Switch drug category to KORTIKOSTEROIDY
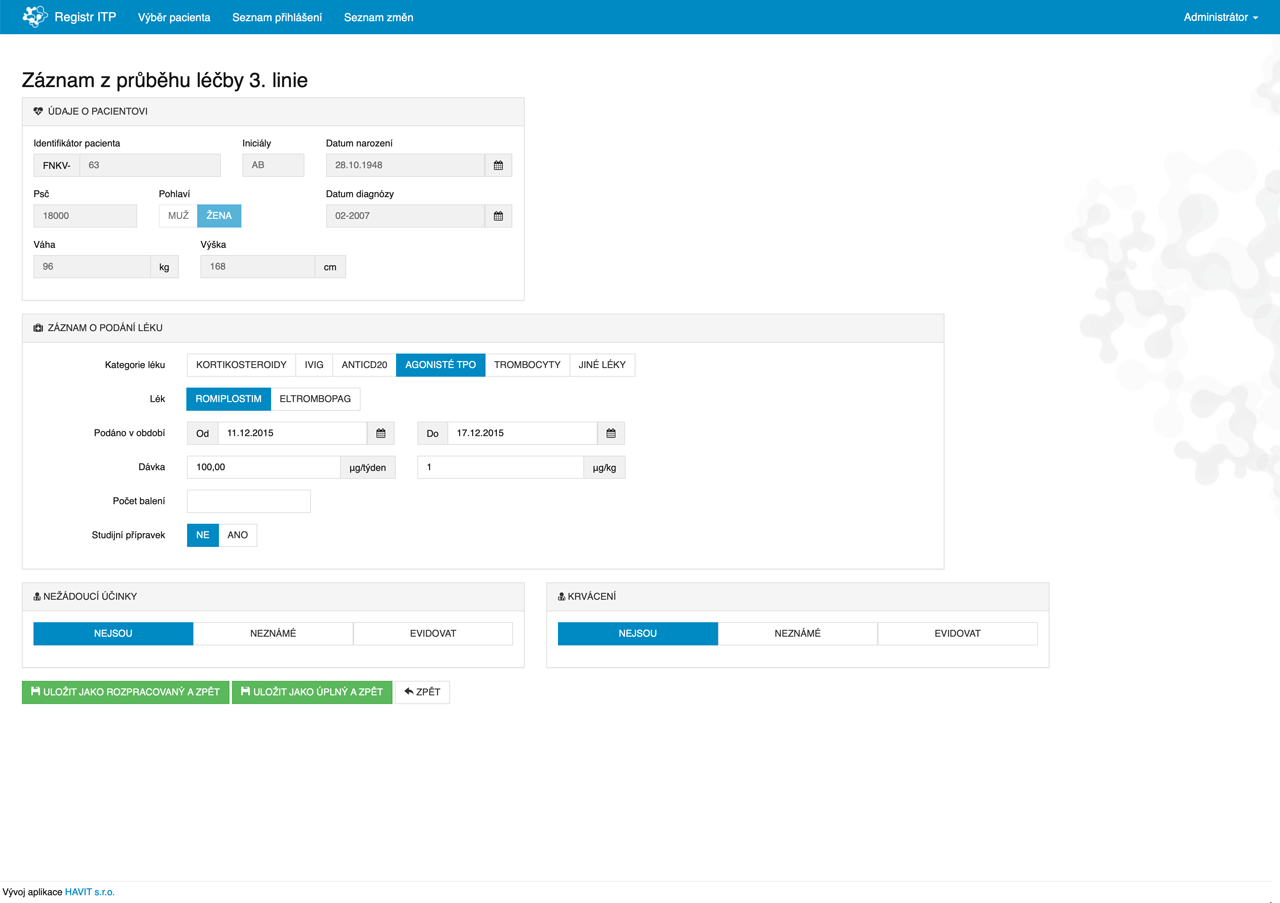Image resolution: width=1280 pixels, height=903 pixels. point(239,364)
